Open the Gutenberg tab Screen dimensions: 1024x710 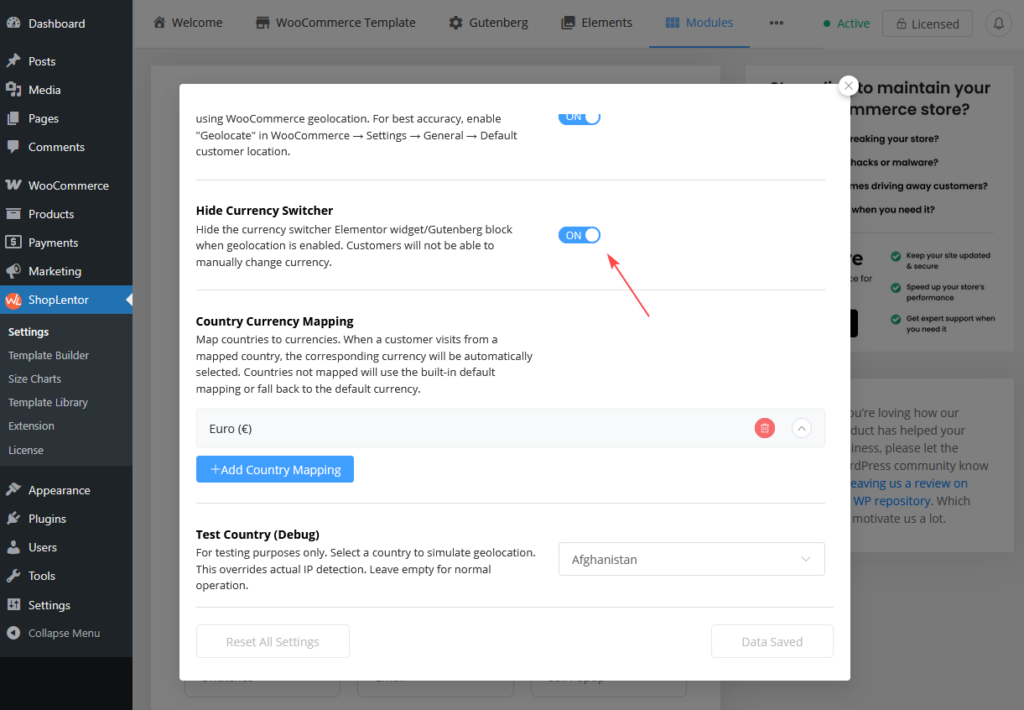coord(488,23)
